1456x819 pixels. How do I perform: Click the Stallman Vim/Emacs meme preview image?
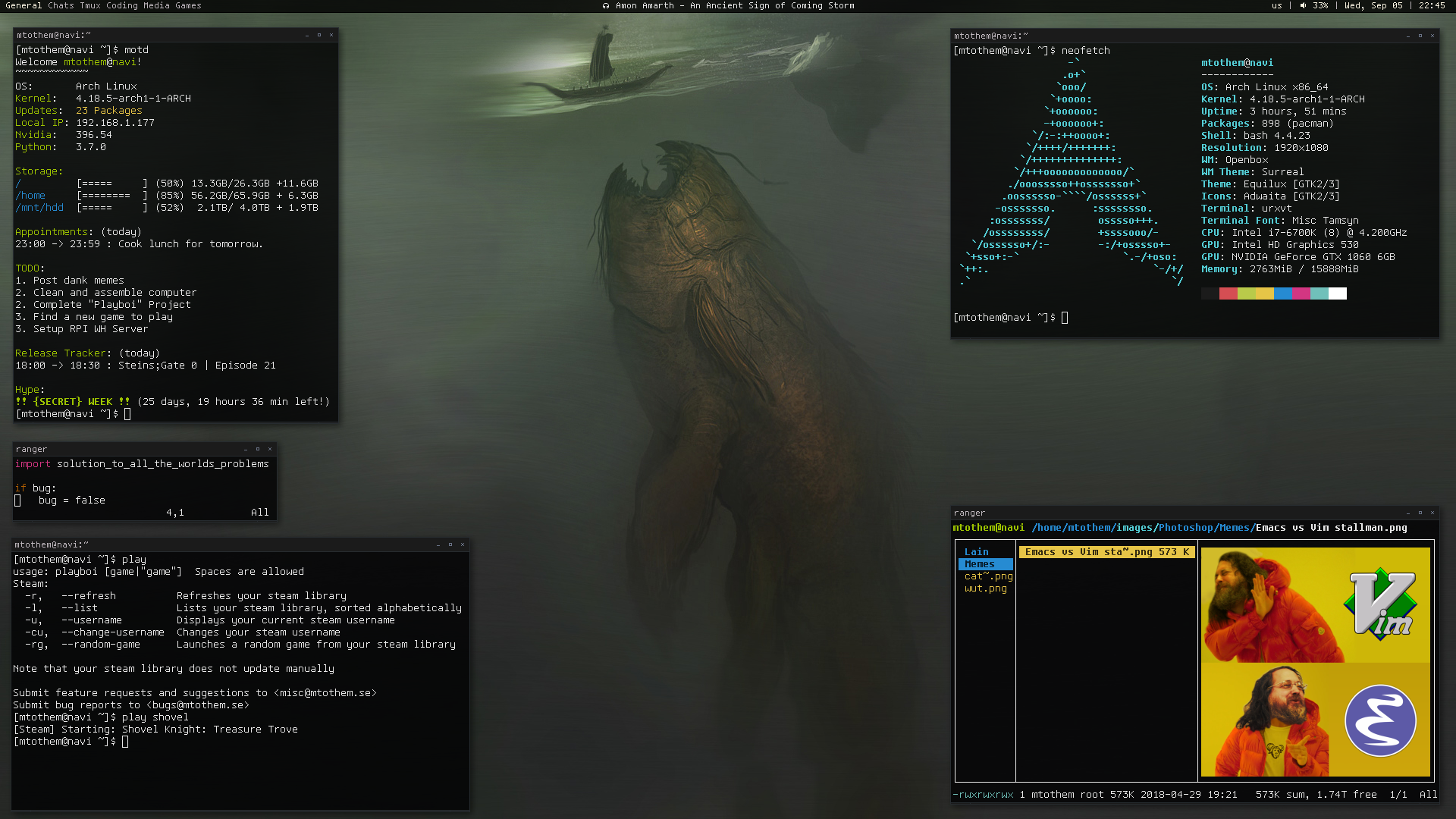(x=1316, y=662)
